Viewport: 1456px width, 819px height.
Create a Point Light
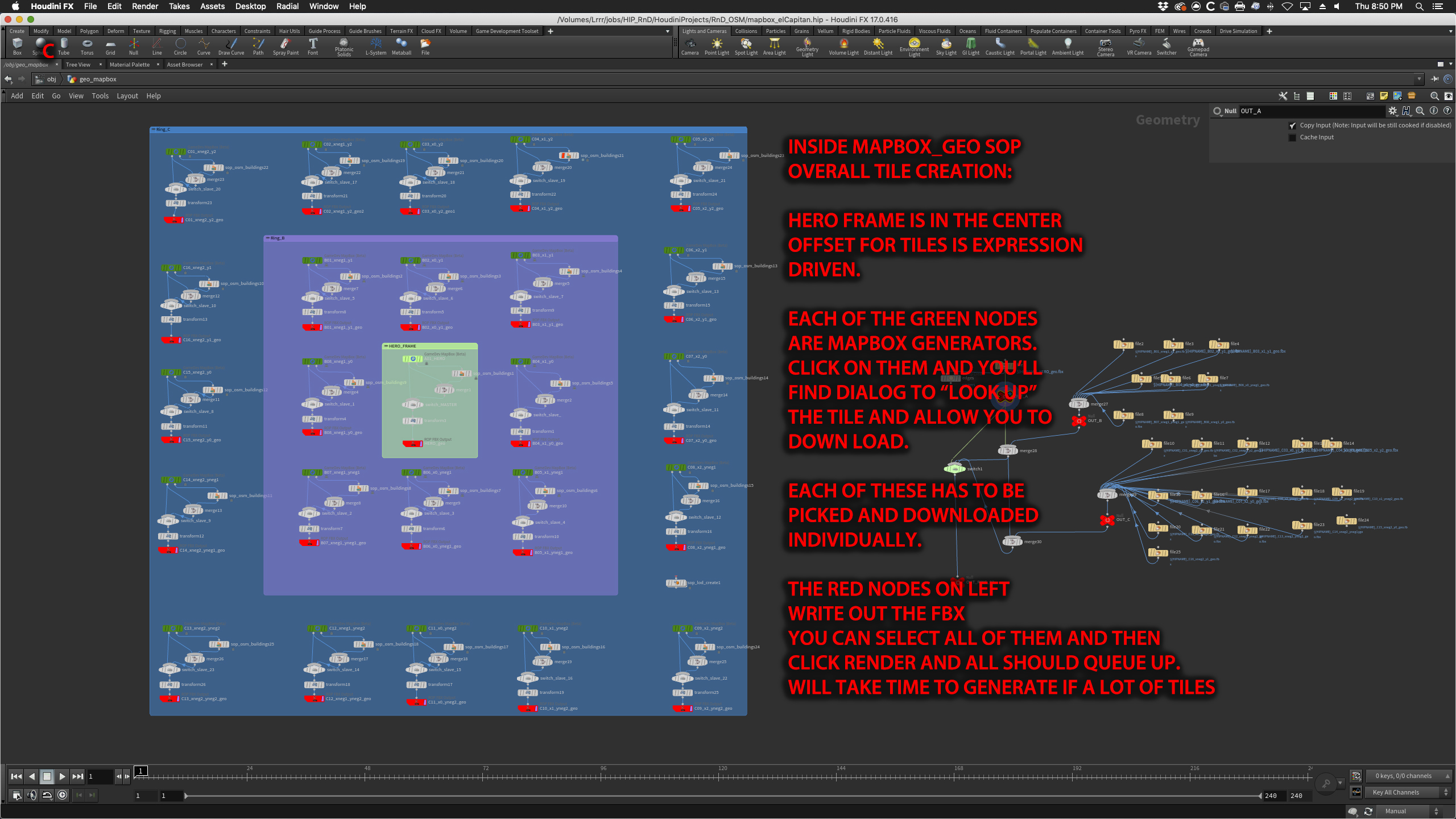tap(717, 46)
